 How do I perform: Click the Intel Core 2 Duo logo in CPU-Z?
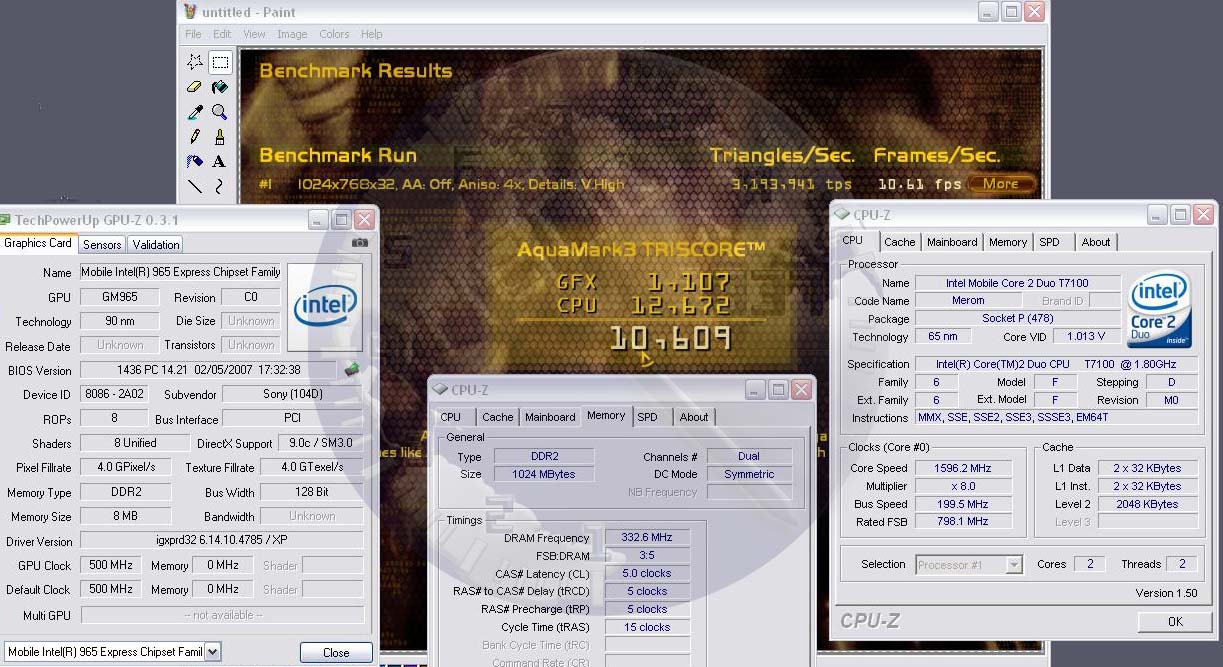click(x=1160, y=309)
